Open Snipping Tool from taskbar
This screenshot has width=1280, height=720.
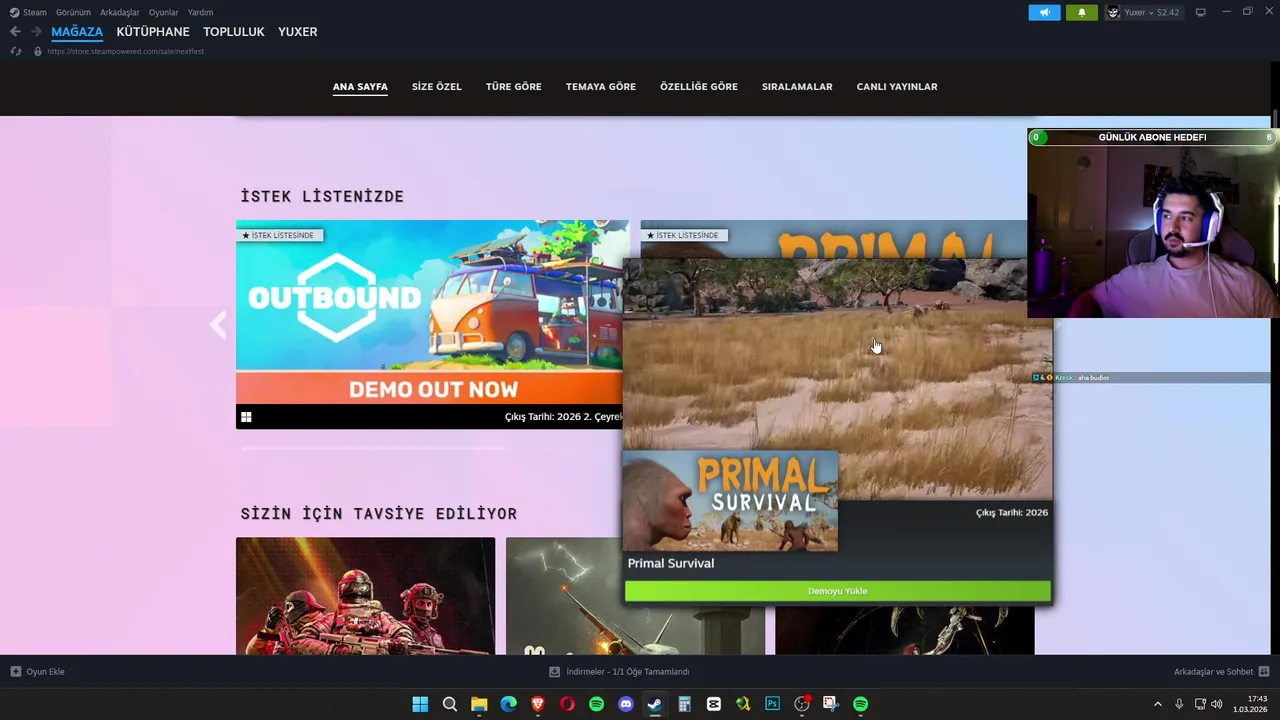pyautogui.click(x=831, y=704)
